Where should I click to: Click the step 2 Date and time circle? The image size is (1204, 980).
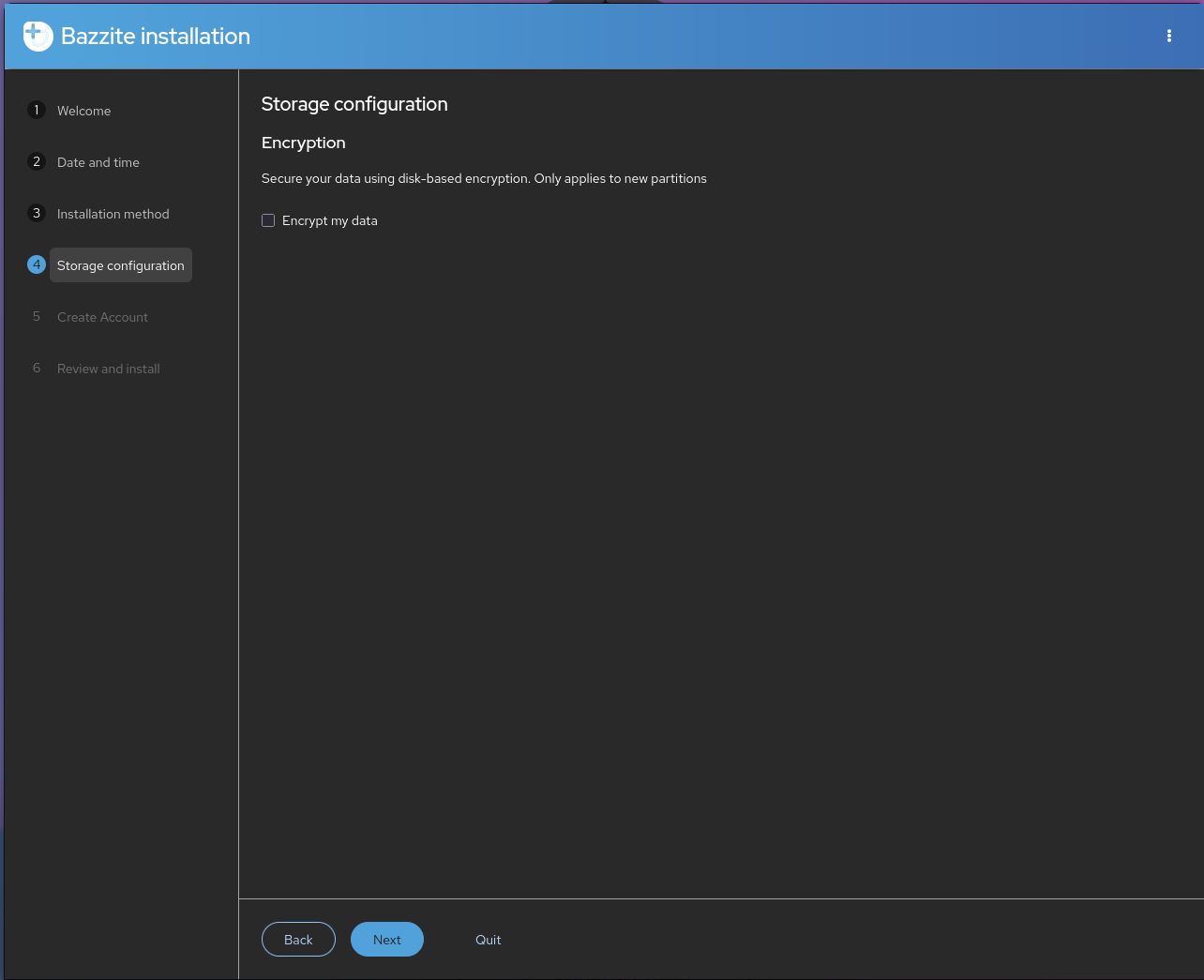point(37,161)
